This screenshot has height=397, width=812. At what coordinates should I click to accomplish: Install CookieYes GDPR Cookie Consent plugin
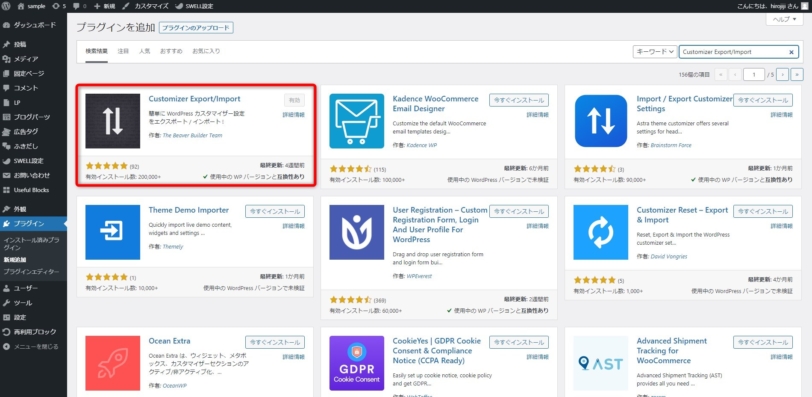pos(519,342)
